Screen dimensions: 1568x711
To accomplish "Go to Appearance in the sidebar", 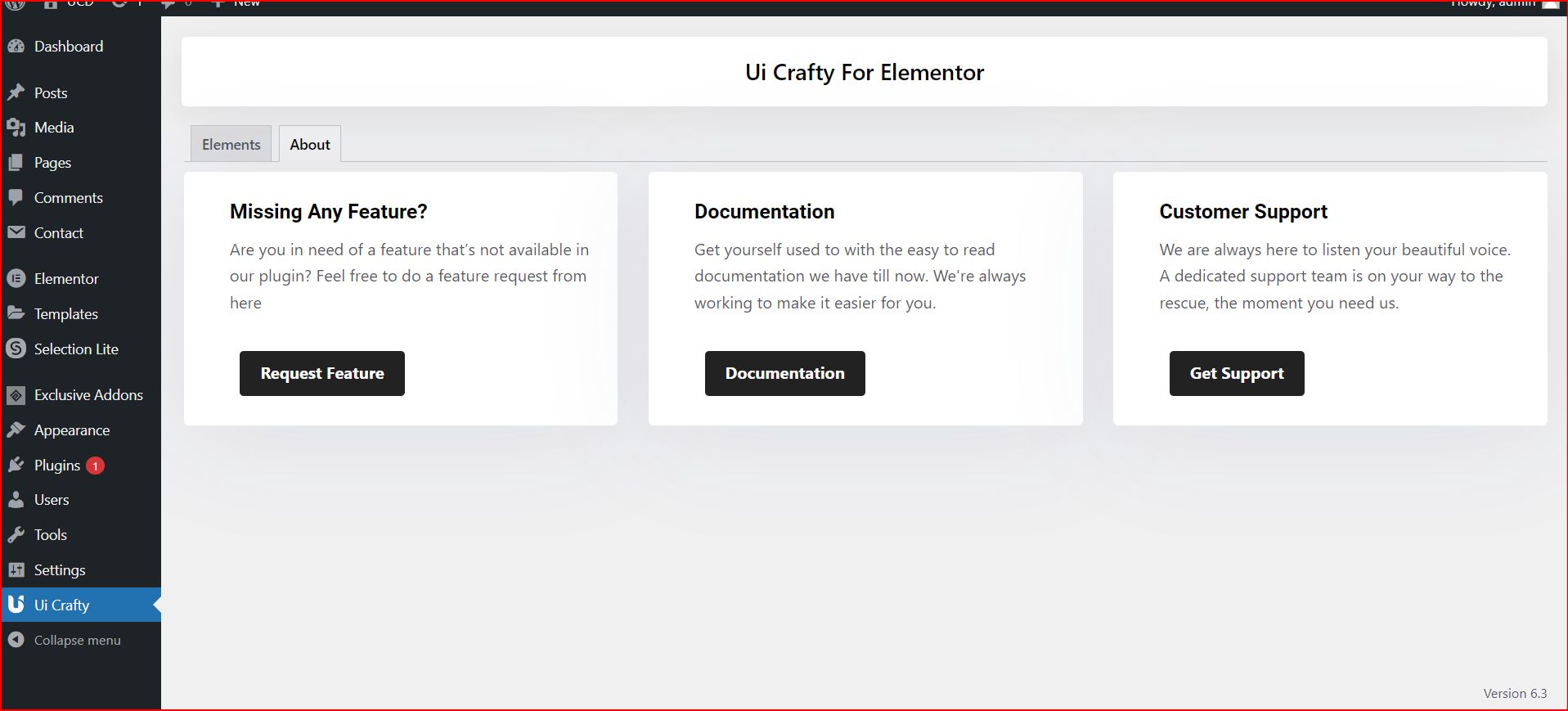I will [81, 430].
